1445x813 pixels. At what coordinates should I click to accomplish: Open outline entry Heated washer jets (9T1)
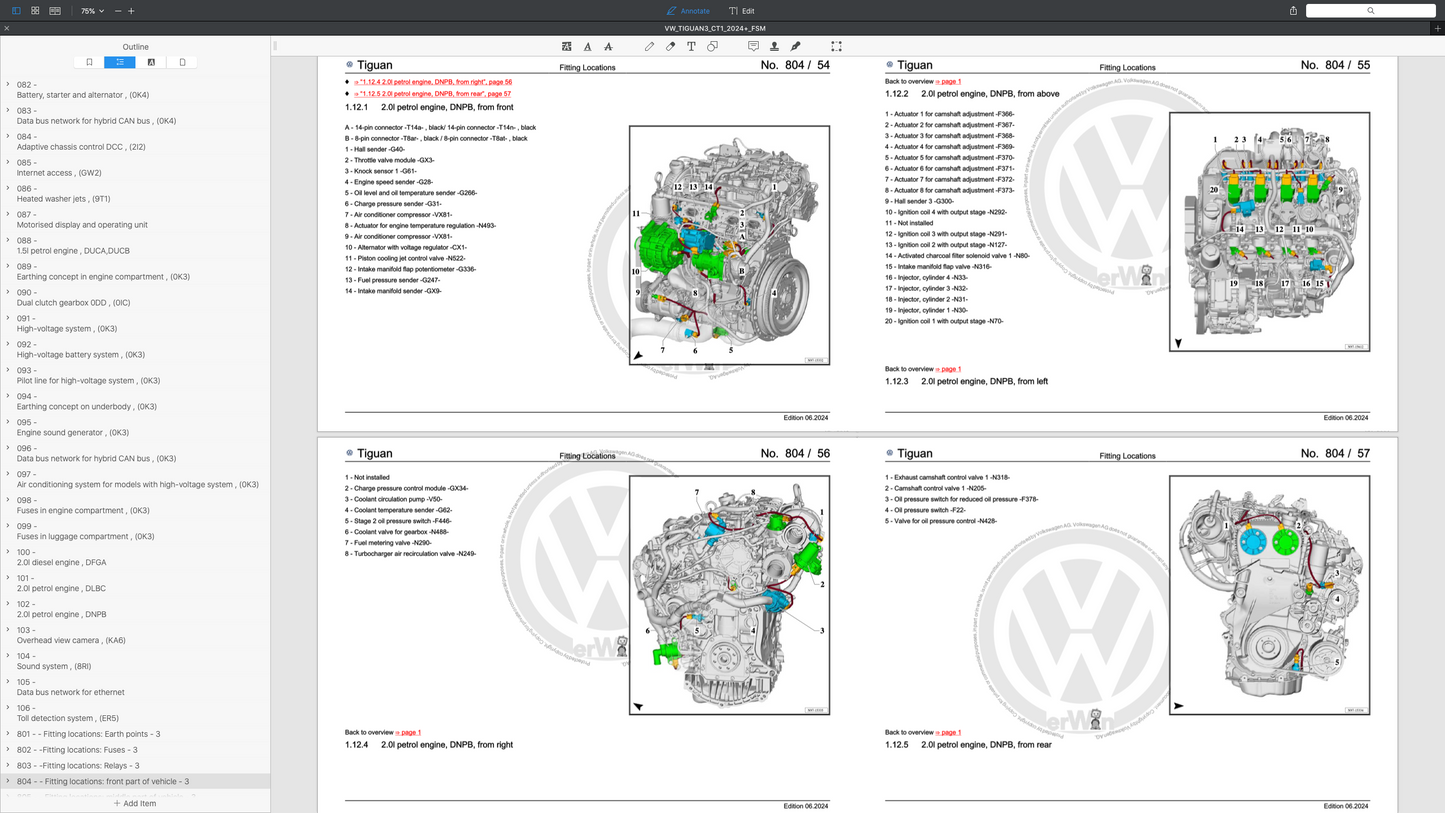(63, 199)
